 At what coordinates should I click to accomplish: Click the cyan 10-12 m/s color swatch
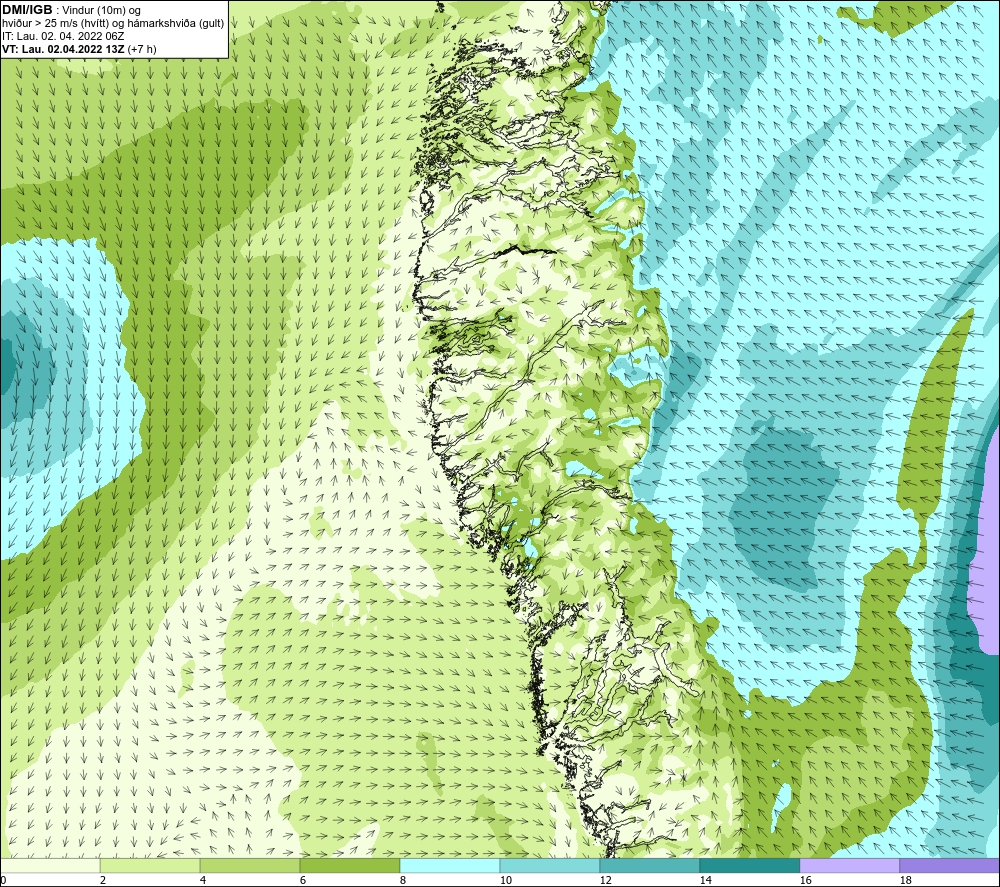[550, 866]
